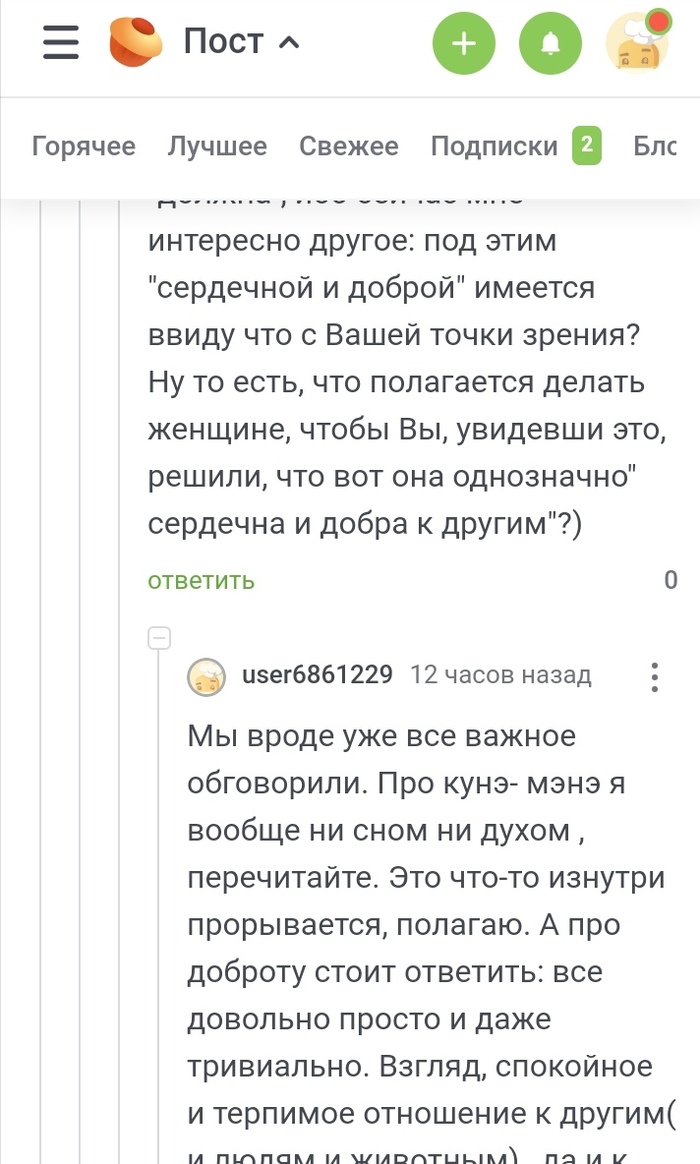Open the profile avatar menu
This screenshot has width=700, height=1164.
(637, 42)
